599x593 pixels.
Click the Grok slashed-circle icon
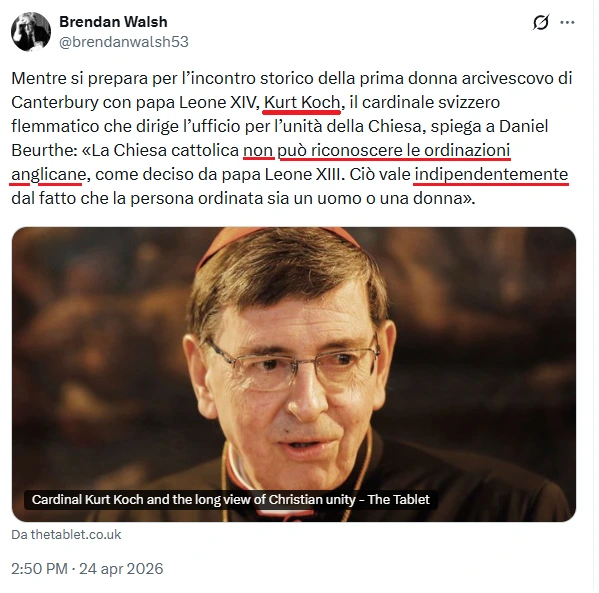pos(541,22)
